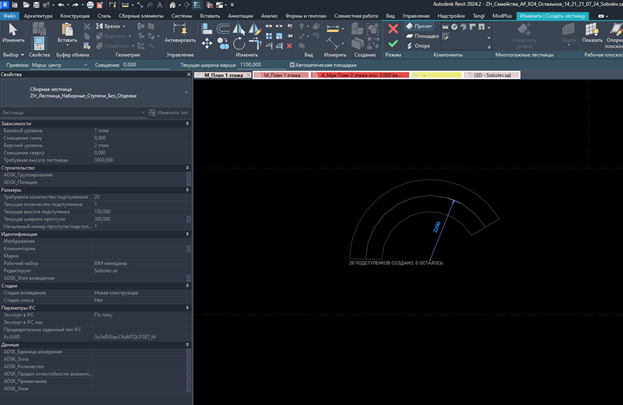
Task: Expand the components gallery arrow
Action: (x=489, y=47)
